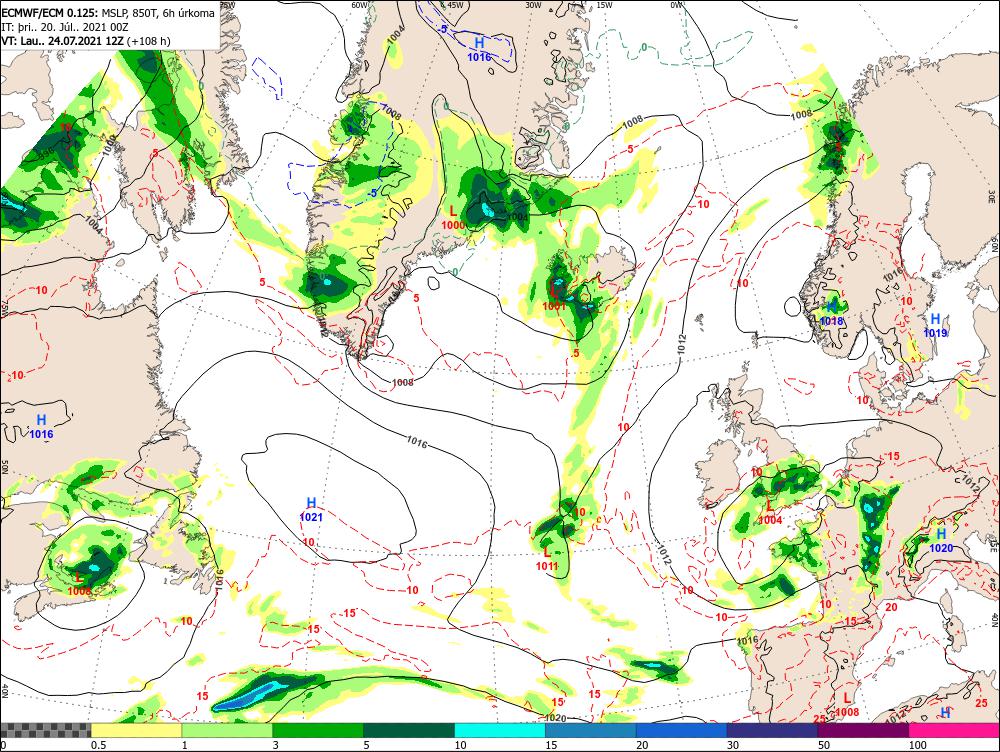This screenshot has width=1000, height=752.
Task: Click the High marker 1016 over northern Greenland
Action: click(479, 49)
